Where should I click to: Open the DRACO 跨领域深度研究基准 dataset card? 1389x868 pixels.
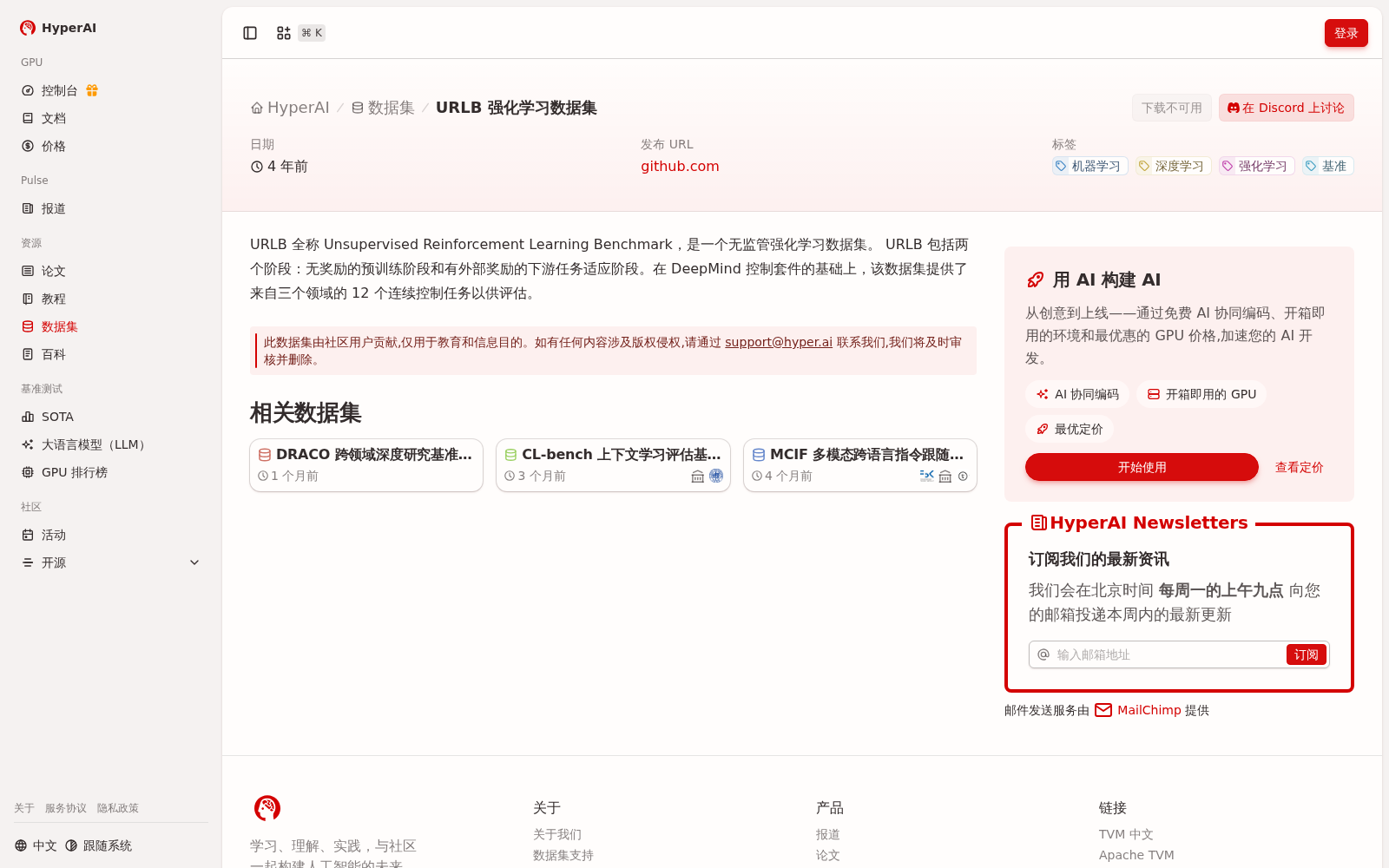[x=366, y=465]
